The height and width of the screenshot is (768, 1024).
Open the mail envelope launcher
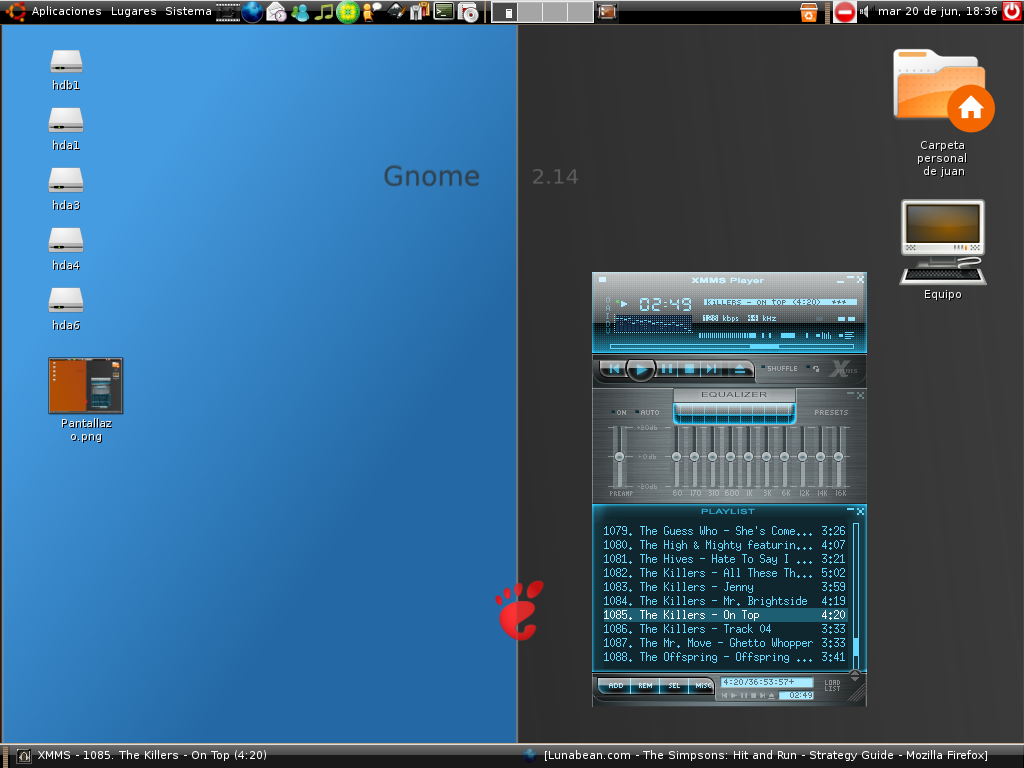pos(276,12)
